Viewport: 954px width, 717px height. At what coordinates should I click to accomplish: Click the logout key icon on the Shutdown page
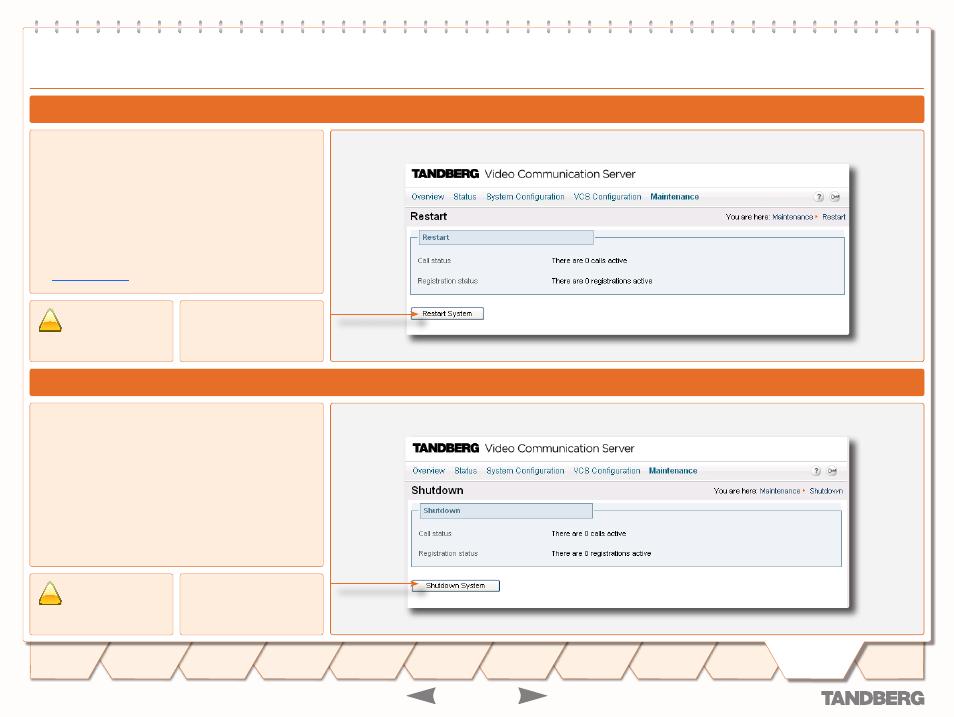coord(832,470)
